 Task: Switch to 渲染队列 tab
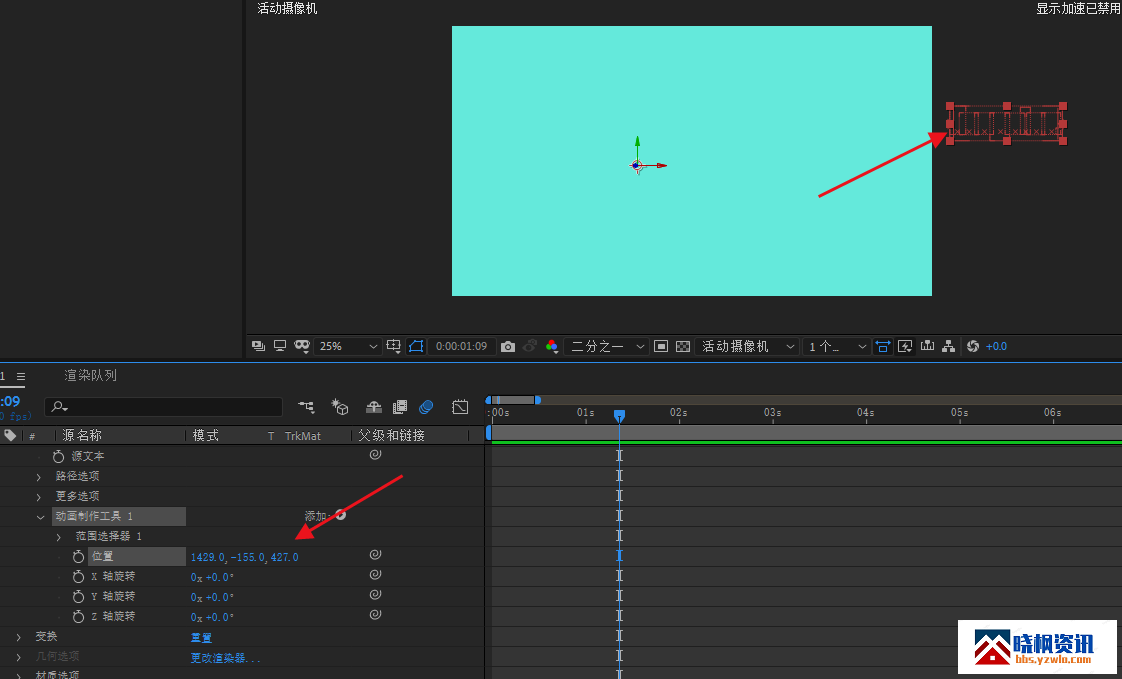coord(90,376)
